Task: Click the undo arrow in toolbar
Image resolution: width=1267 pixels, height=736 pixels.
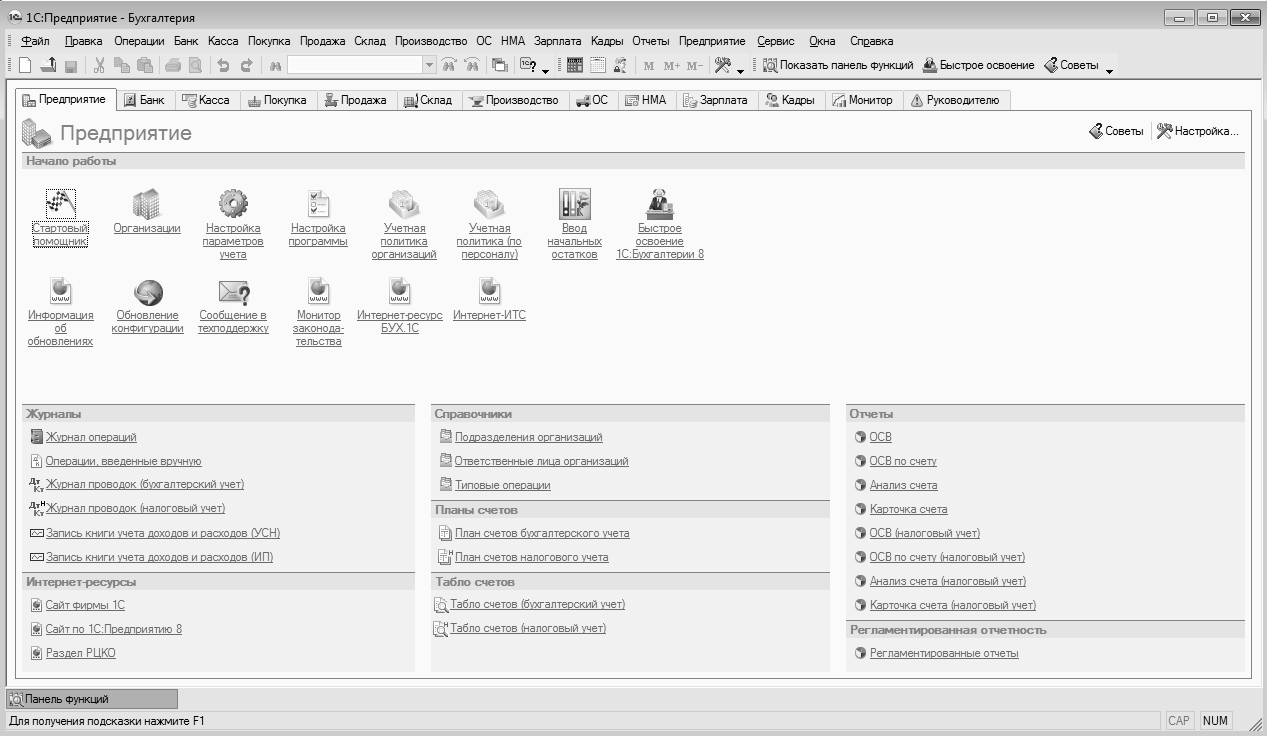Action: coord(223,66)
